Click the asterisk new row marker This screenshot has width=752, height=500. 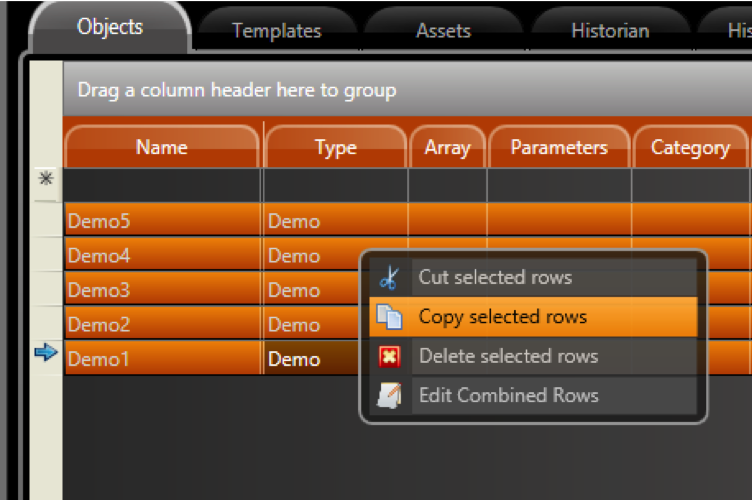pyautogui.click(x=46, y=181)
